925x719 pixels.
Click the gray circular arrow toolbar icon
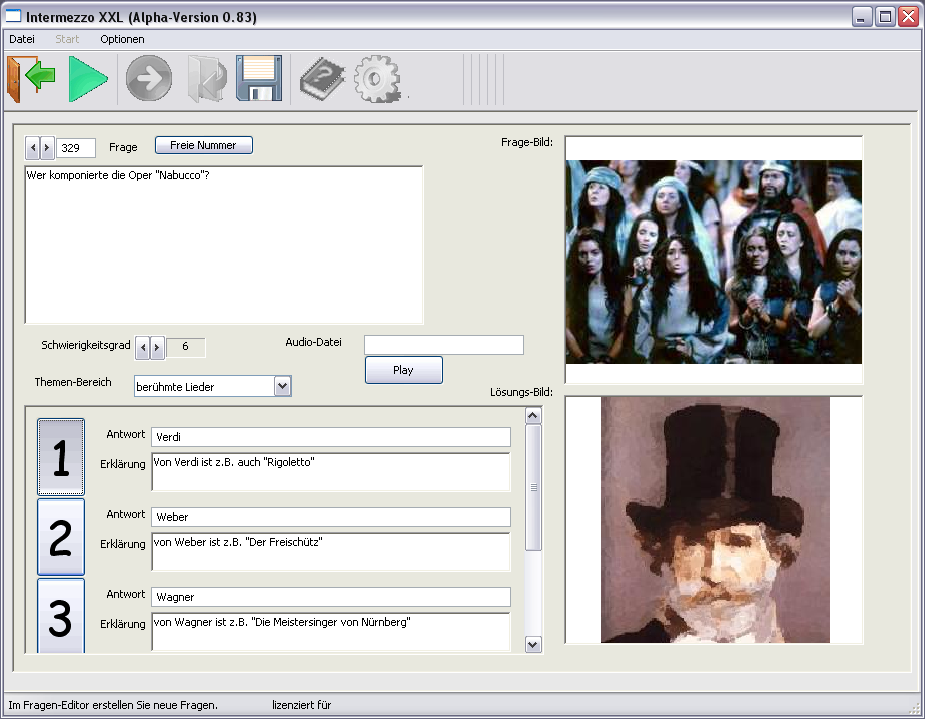[149, 78]
